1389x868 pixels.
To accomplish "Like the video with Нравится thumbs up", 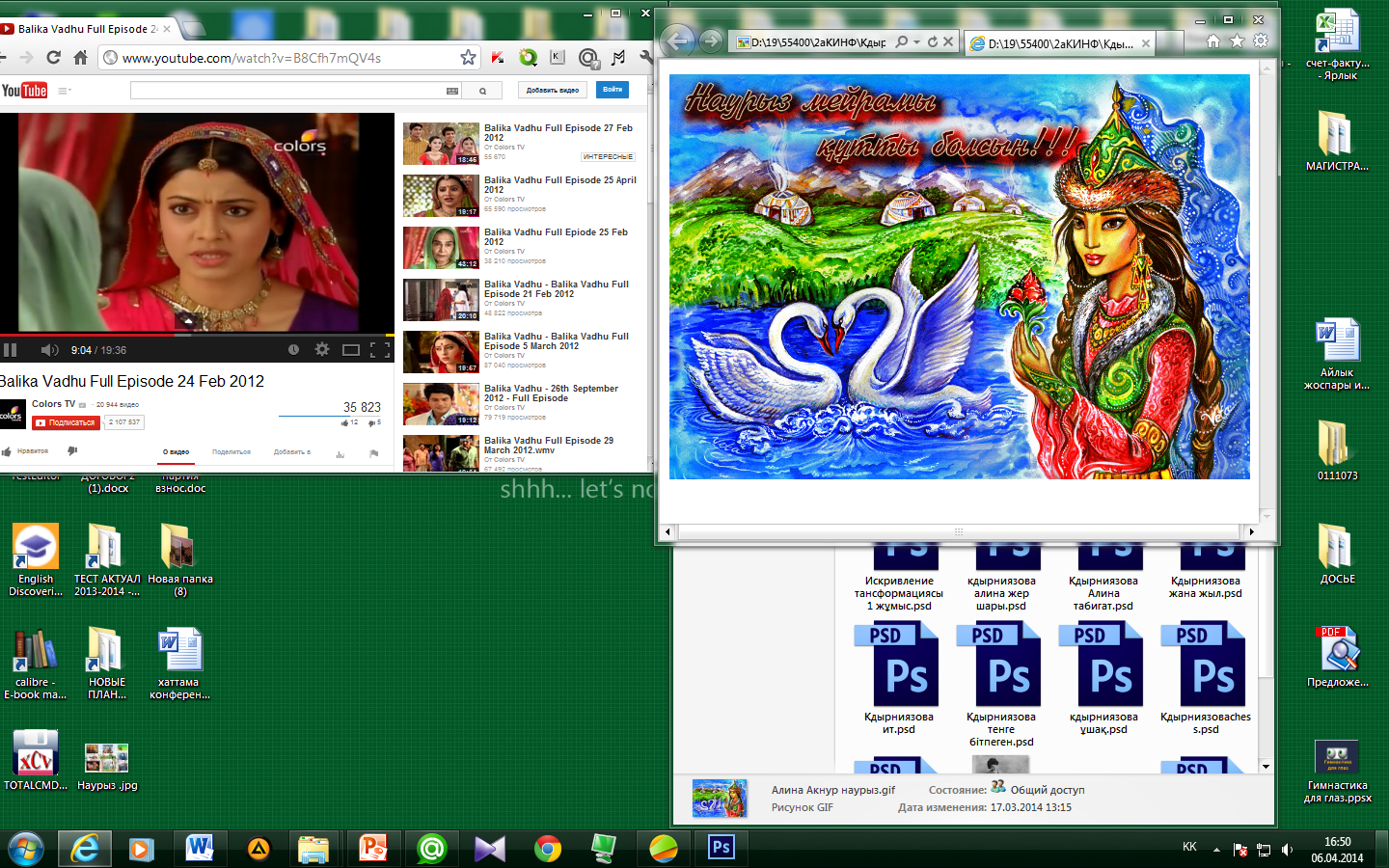I will 25,451.
